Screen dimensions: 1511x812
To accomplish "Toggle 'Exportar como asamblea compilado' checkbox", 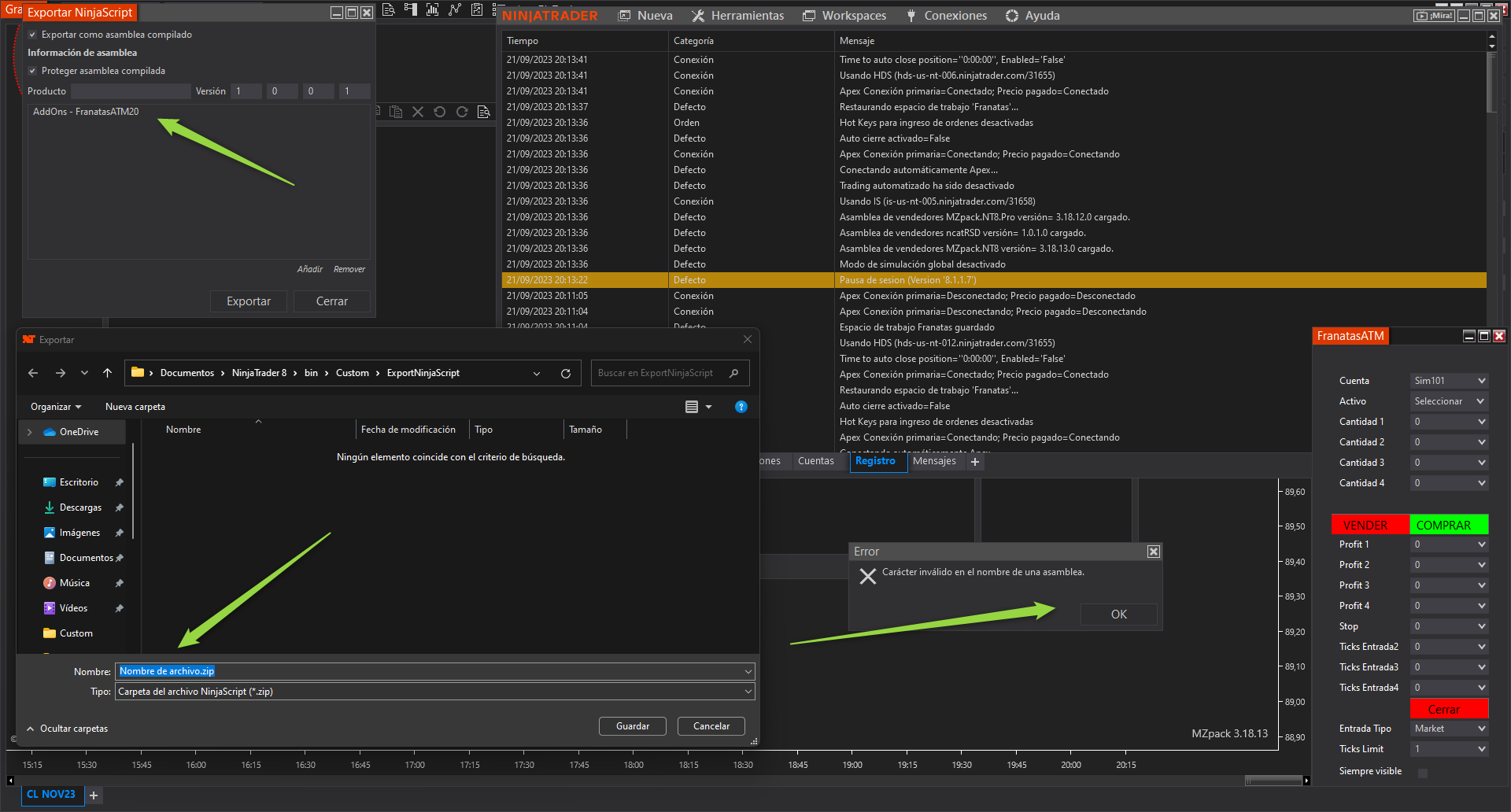I will (33, 35).
